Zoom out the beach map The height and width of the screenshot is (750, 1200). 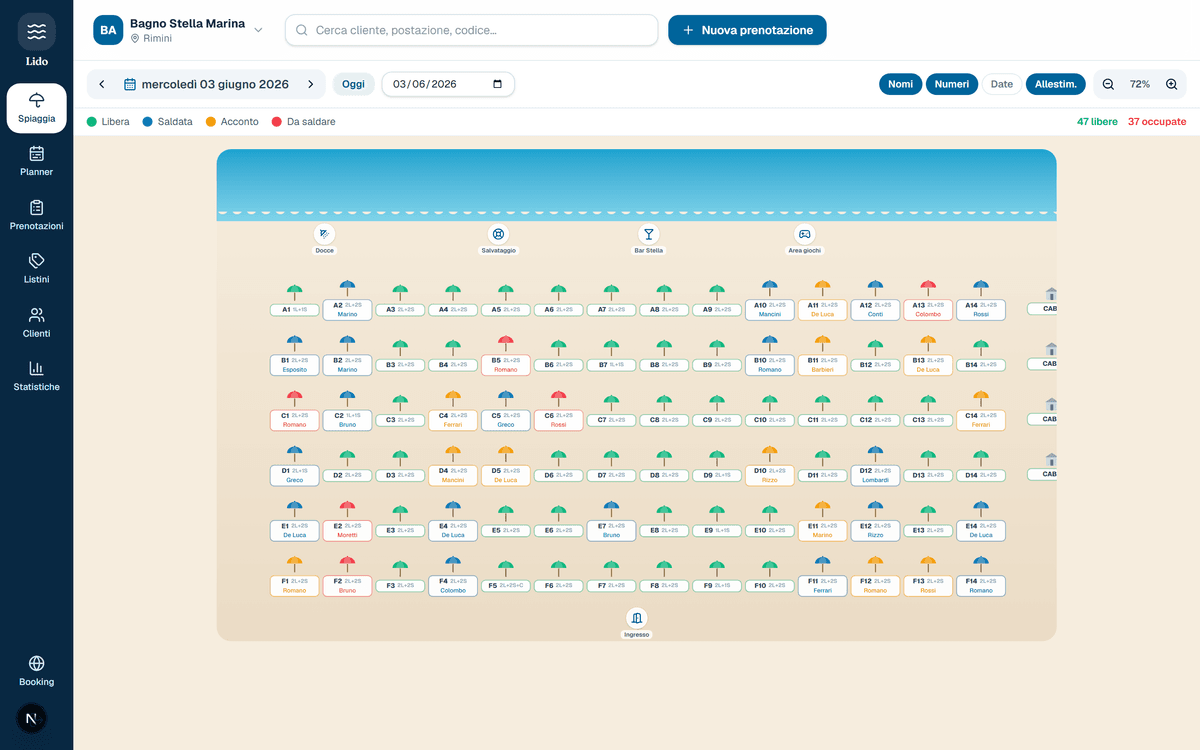click(x=1108, y=84)
